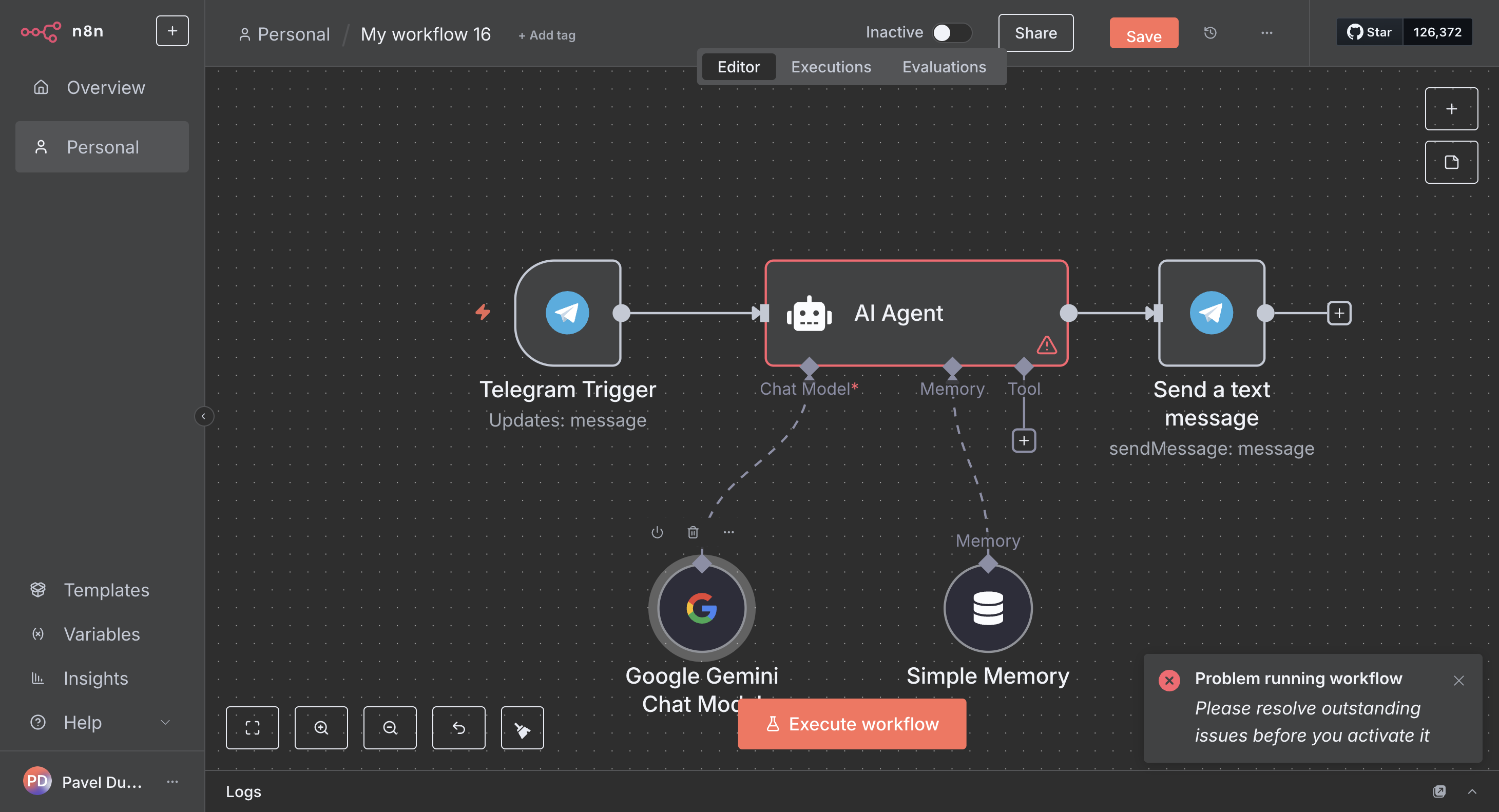Add a sticky note to the canvas
Screen dimensions: 1499x812
click(x=1451, y=162)
